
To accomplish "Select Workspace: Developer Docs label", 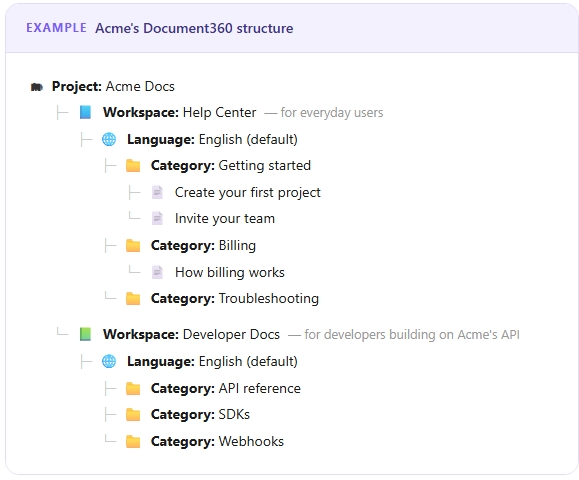I will tap(191, 334).
